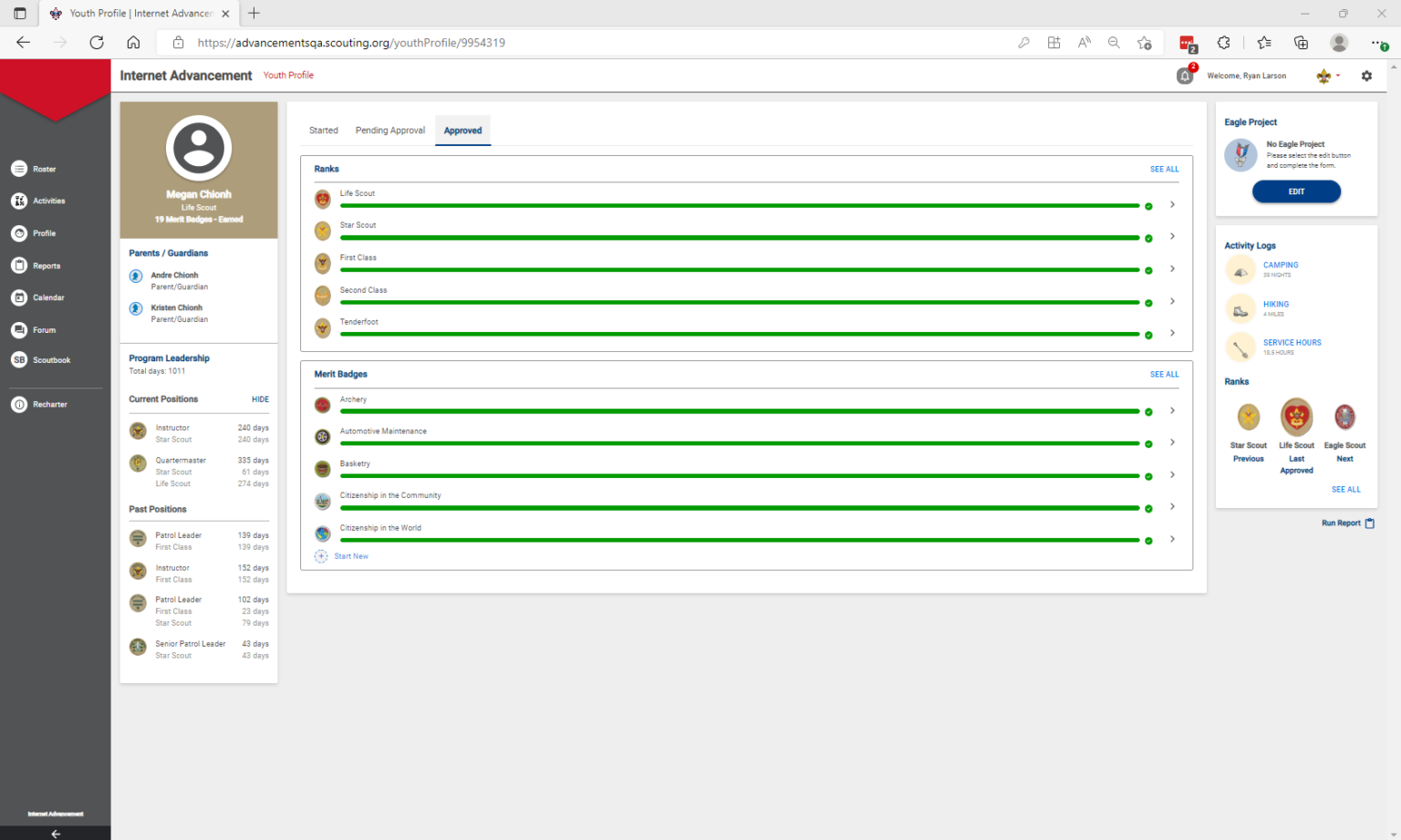This screenshot has width=1401, height=840.
Task: Click the Eagle Scout rank badge
Action: click(1344, 418)
